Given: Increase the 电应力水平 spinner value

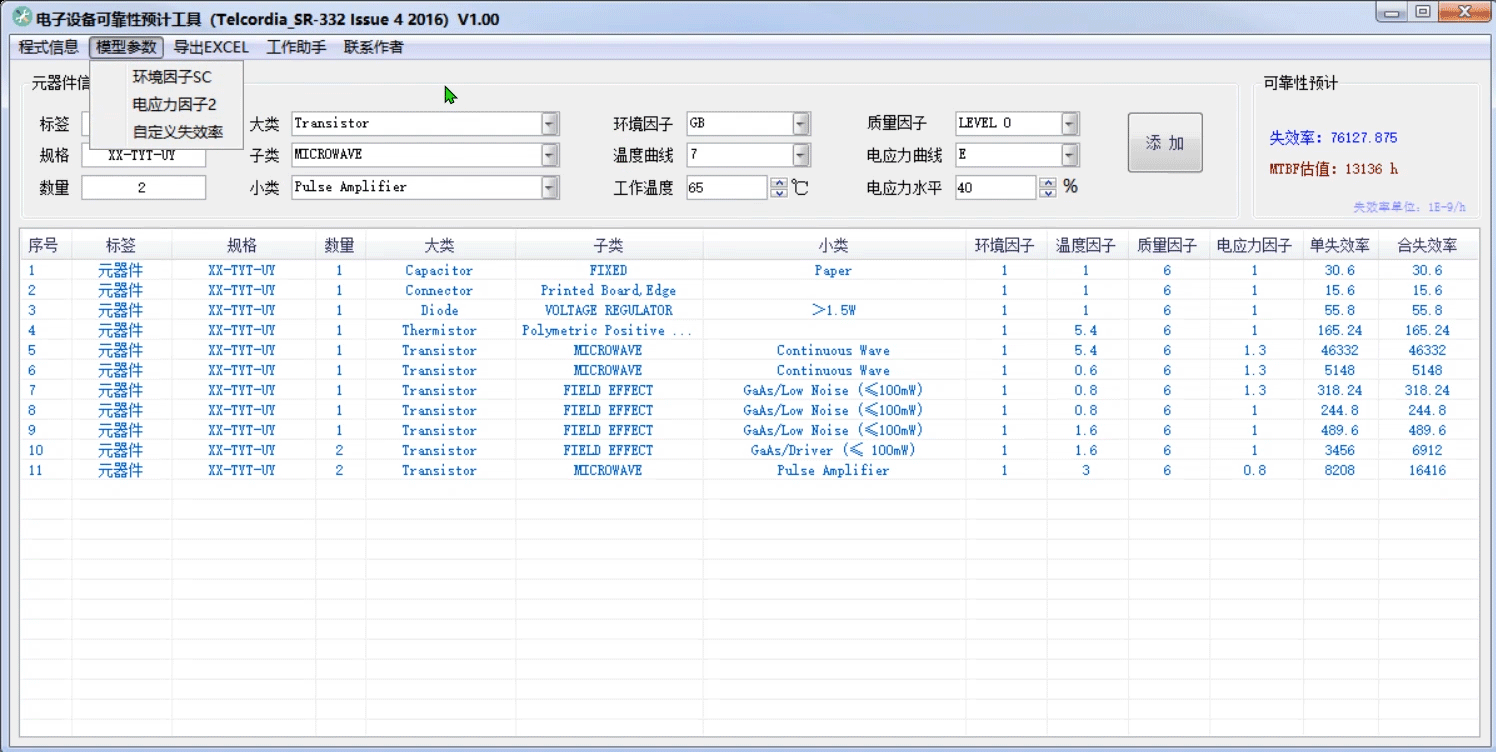Looking at the screenshot, I should 1048,182.
